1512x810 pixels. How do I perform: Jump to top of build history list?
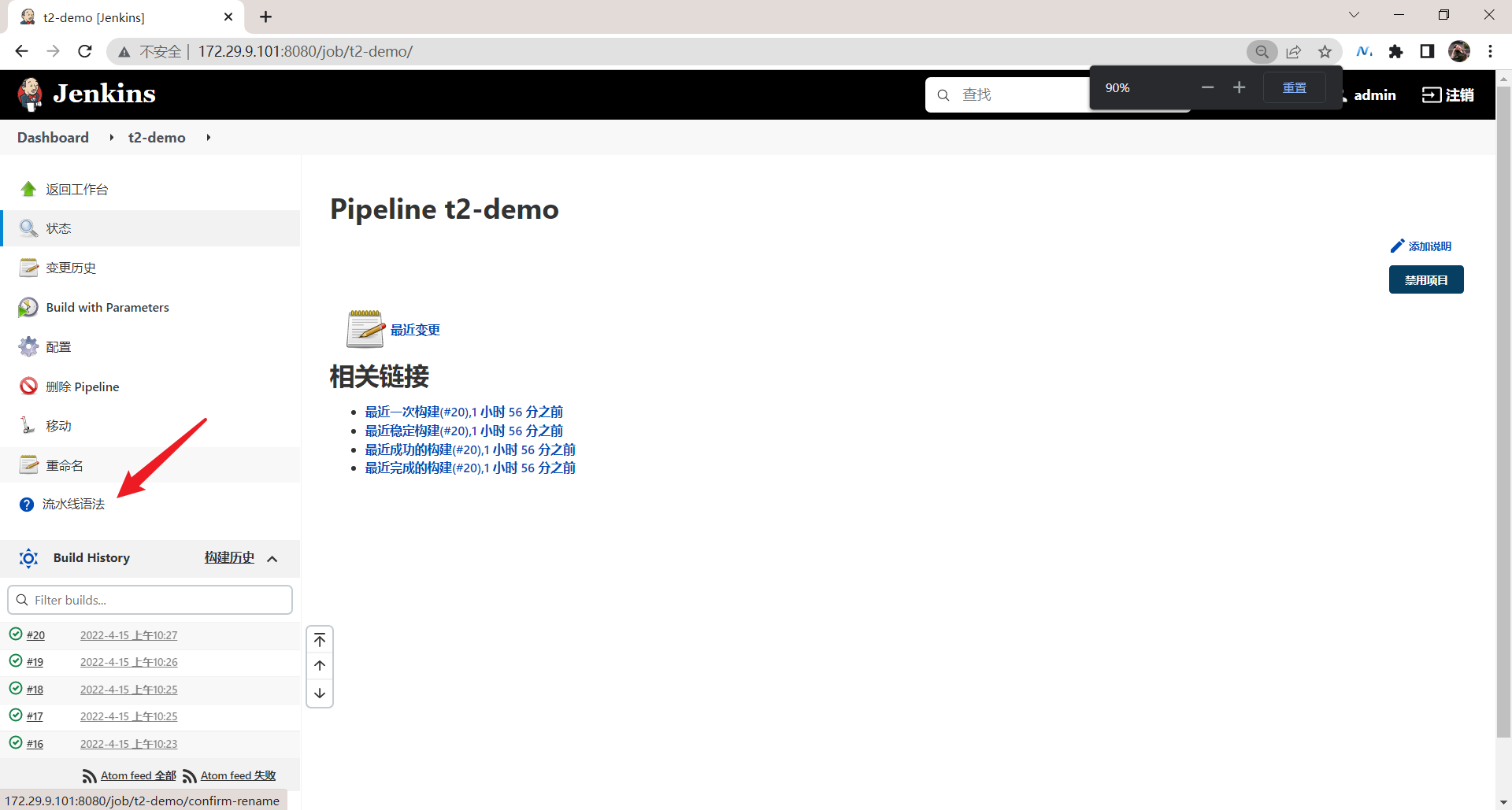point(320,639)
